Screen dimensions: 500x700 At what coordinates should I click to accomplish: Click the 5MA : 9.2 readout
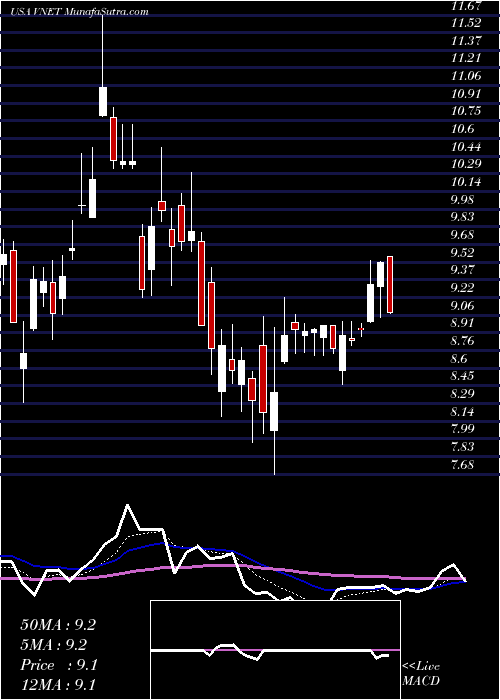coord(54,645)
